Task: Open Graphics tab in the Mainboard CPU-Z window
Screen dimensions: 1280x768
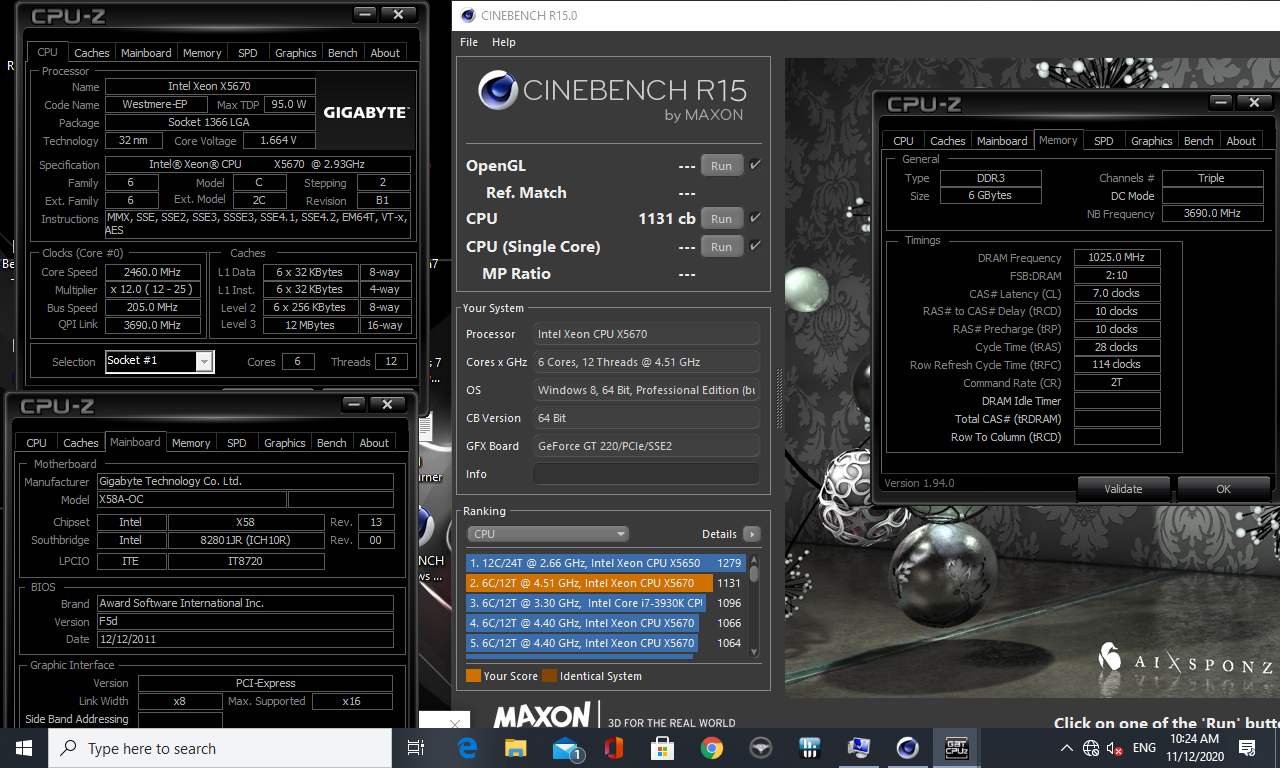Action: pyautogui.click(x=285, y=443)
